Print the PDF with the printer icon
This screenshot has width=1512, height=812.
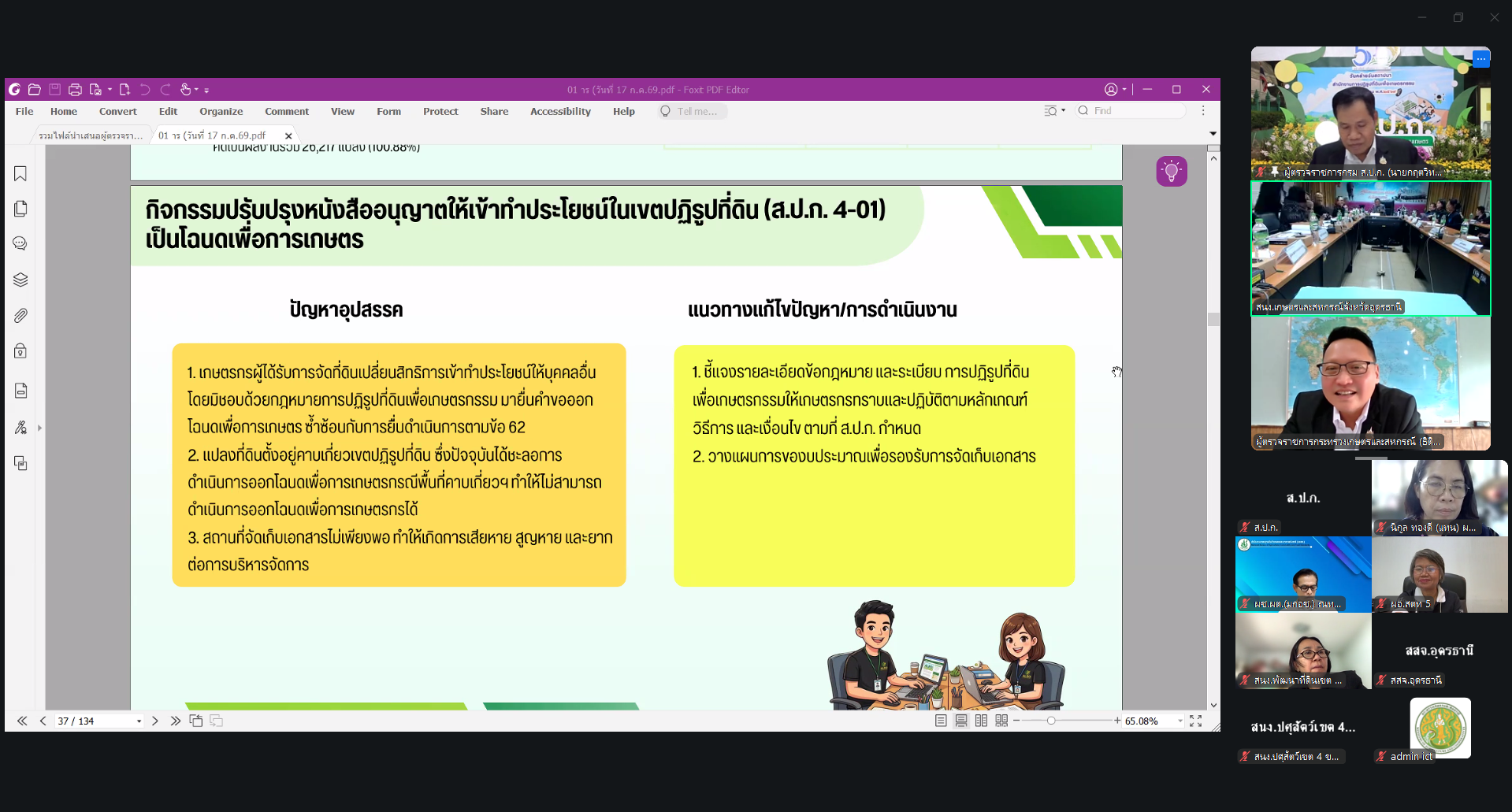point(75,90)
